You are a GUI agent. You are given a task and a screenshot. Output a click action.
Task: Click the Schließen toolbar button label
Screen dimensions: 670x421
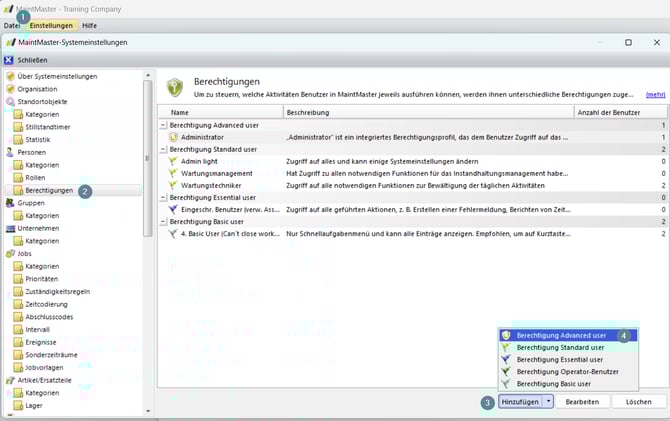click(32, 60)
